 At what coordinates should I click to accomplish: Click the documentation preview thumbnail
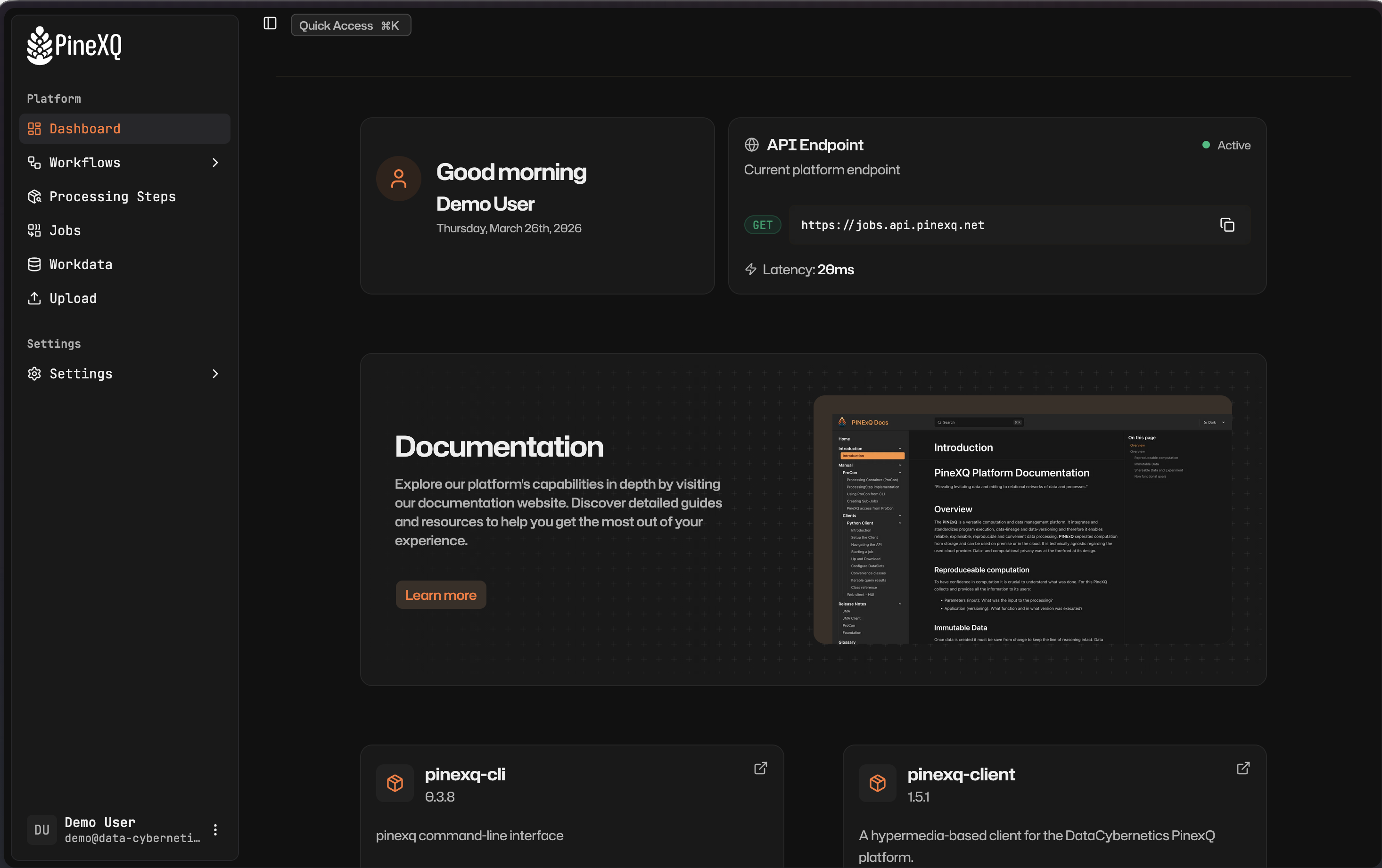point(1022,520)
